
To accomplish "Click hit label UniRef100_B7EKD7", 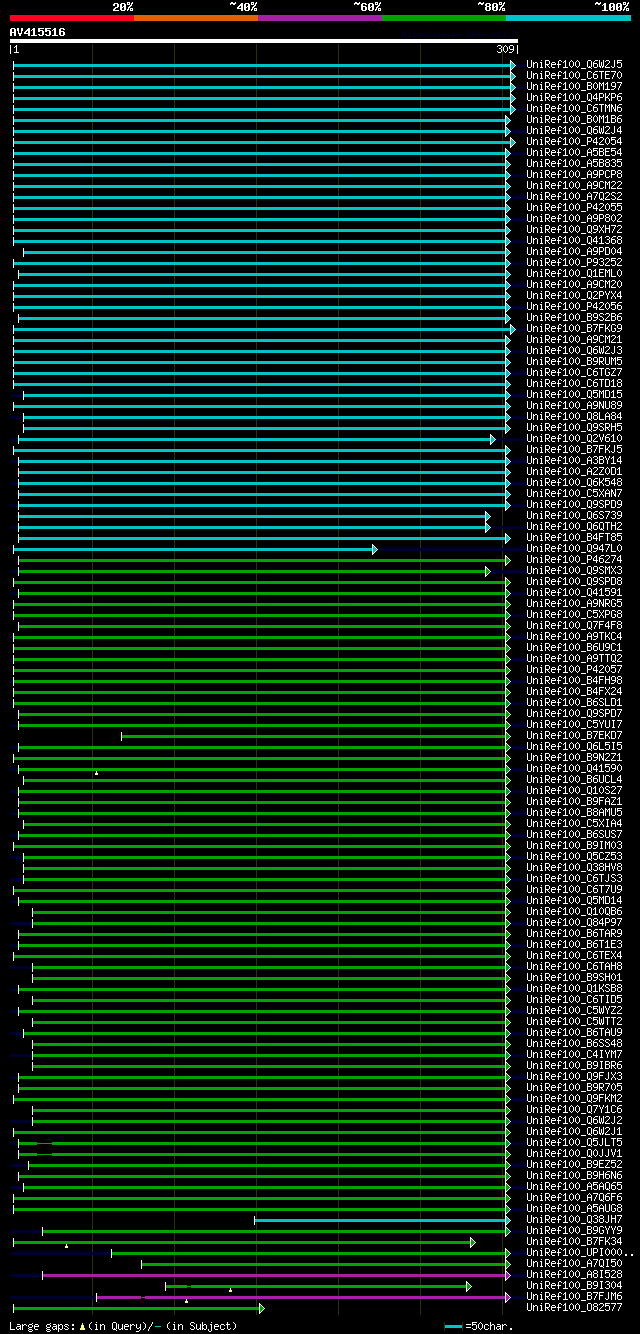I will click(x=574, y=735).
